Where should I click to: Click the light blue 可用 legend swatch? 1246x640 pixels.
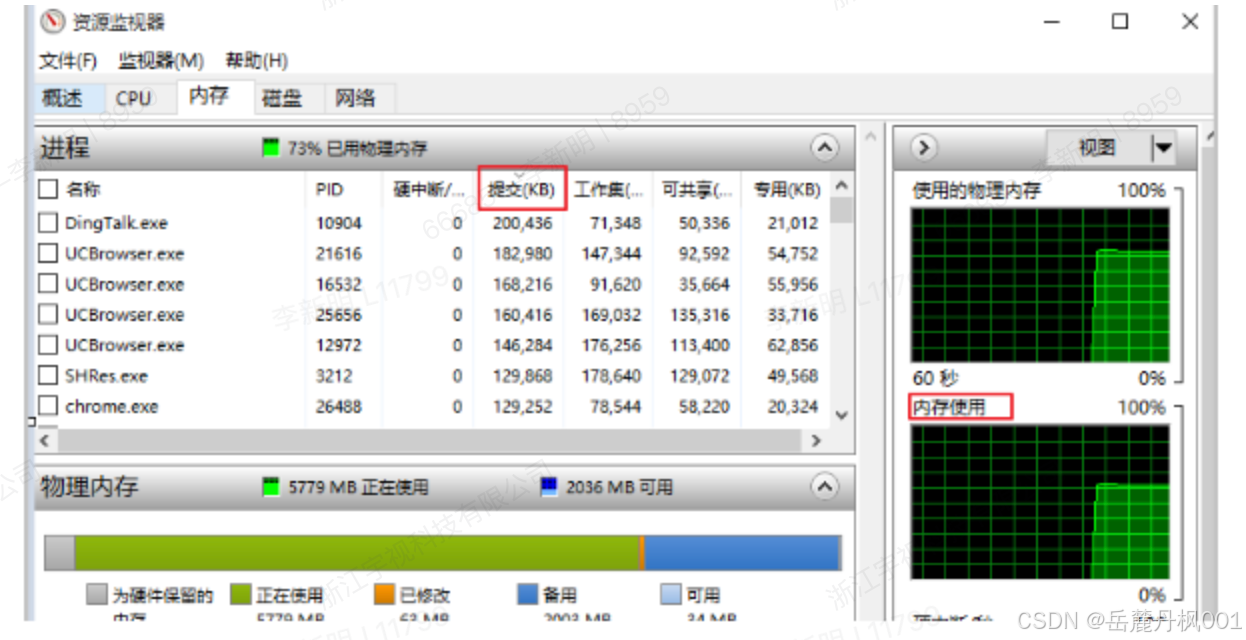(x=671, y=595)
